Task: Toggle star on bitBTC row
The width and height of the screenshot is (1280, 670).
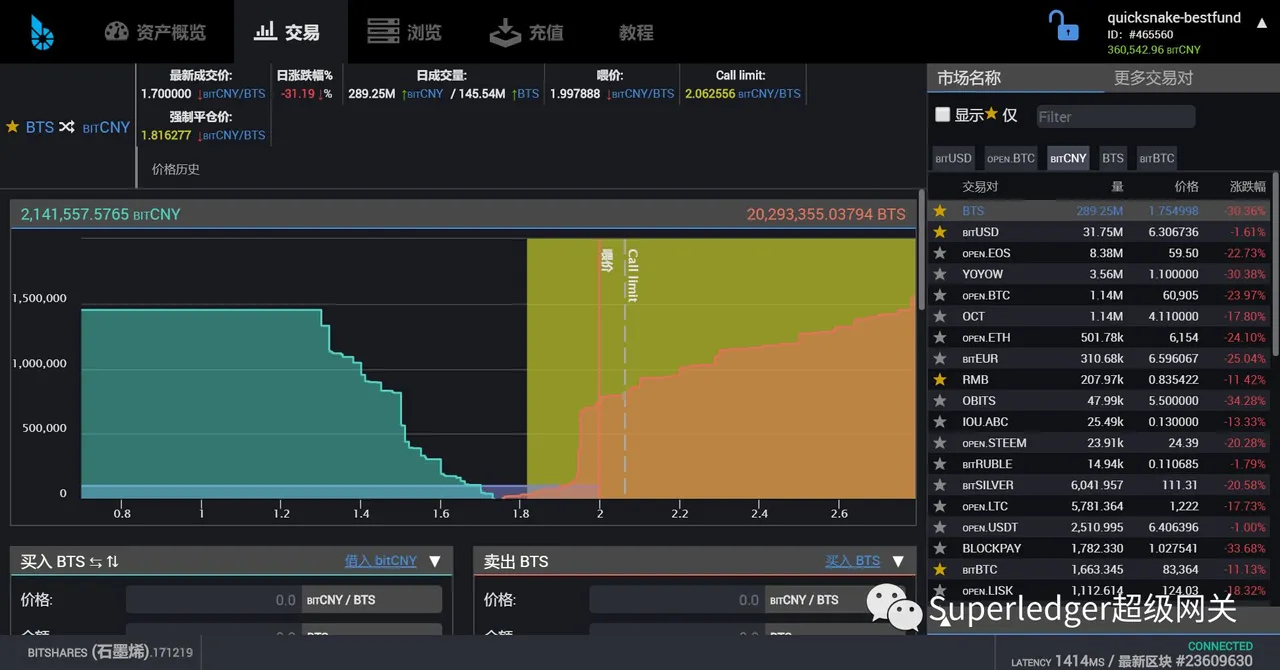Action: pos(940,568)
